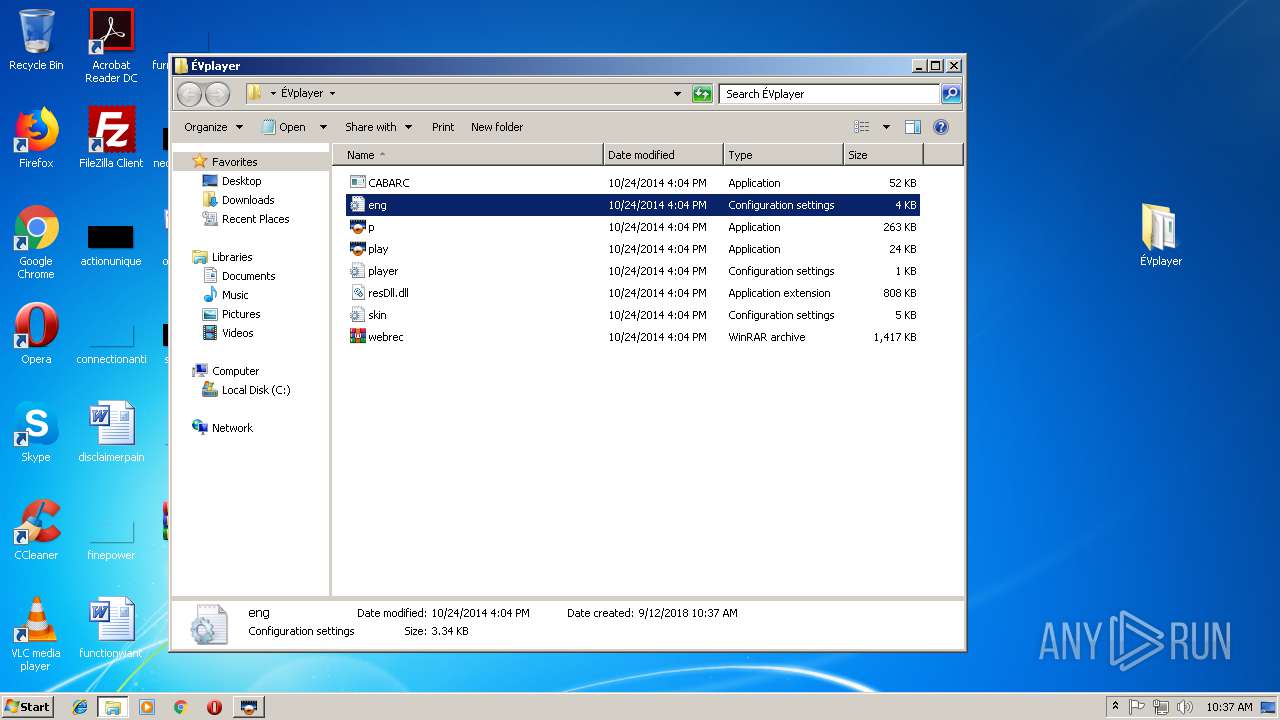The image size is (1280, 720).
Task: Open the Organize dropdown menu
Action: pos(213,127)
